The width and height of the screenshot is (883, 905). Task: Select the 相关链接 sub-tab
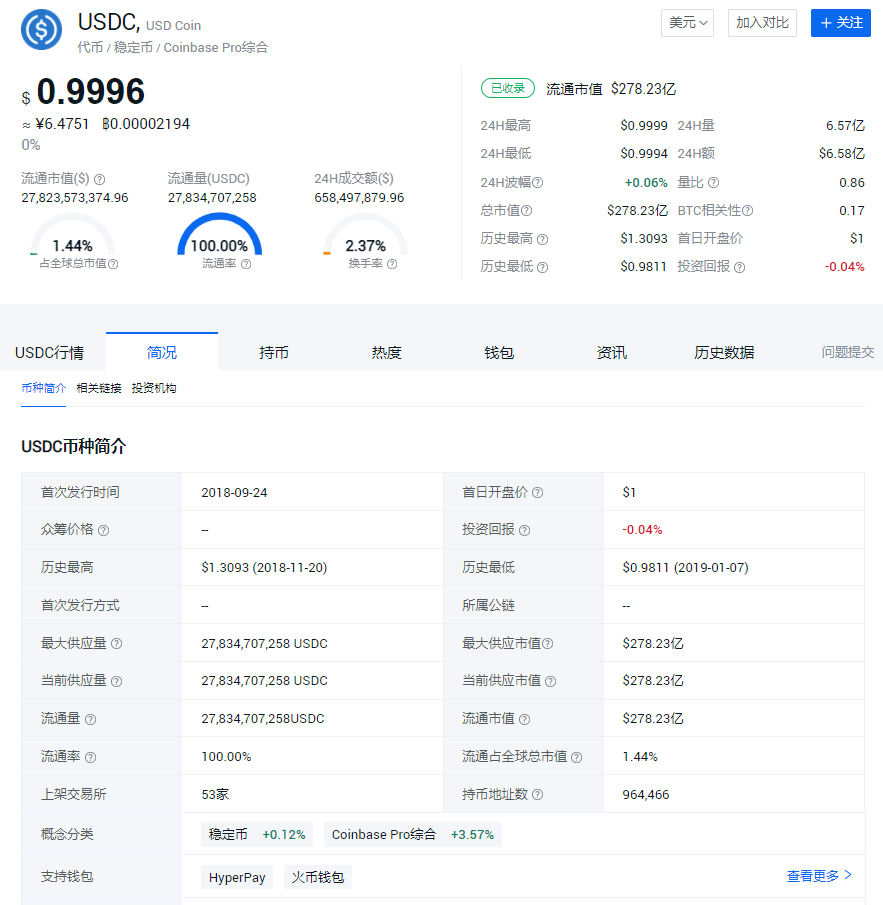click(x=99, y=388)
